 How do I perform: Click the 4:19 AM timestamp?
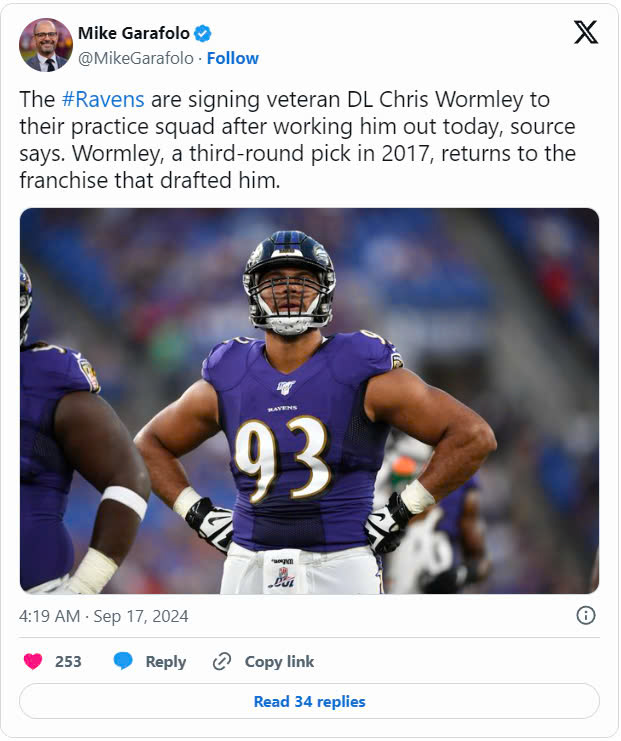(50, 616)
